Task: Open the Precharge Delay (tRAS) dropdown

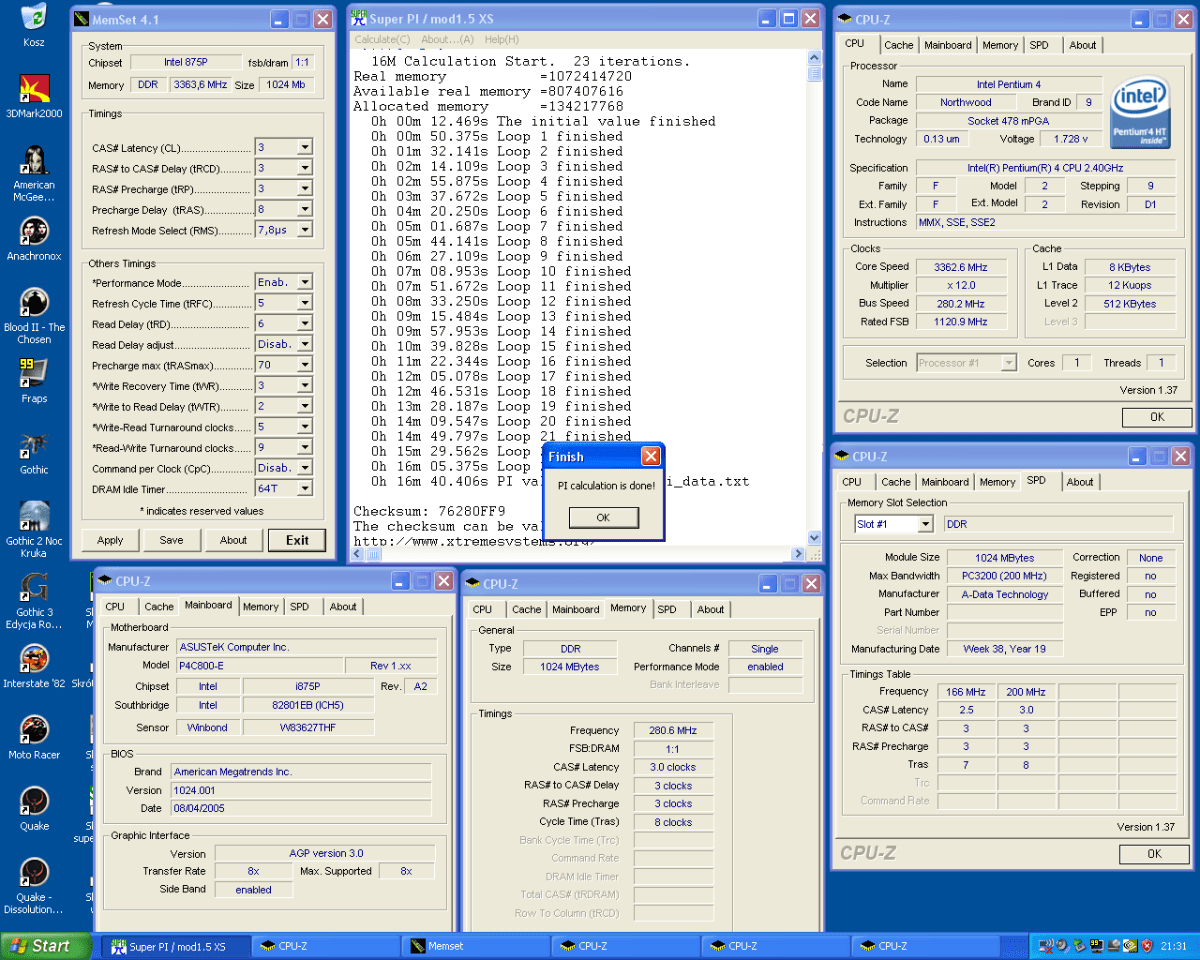Action: tap(304, 209)
